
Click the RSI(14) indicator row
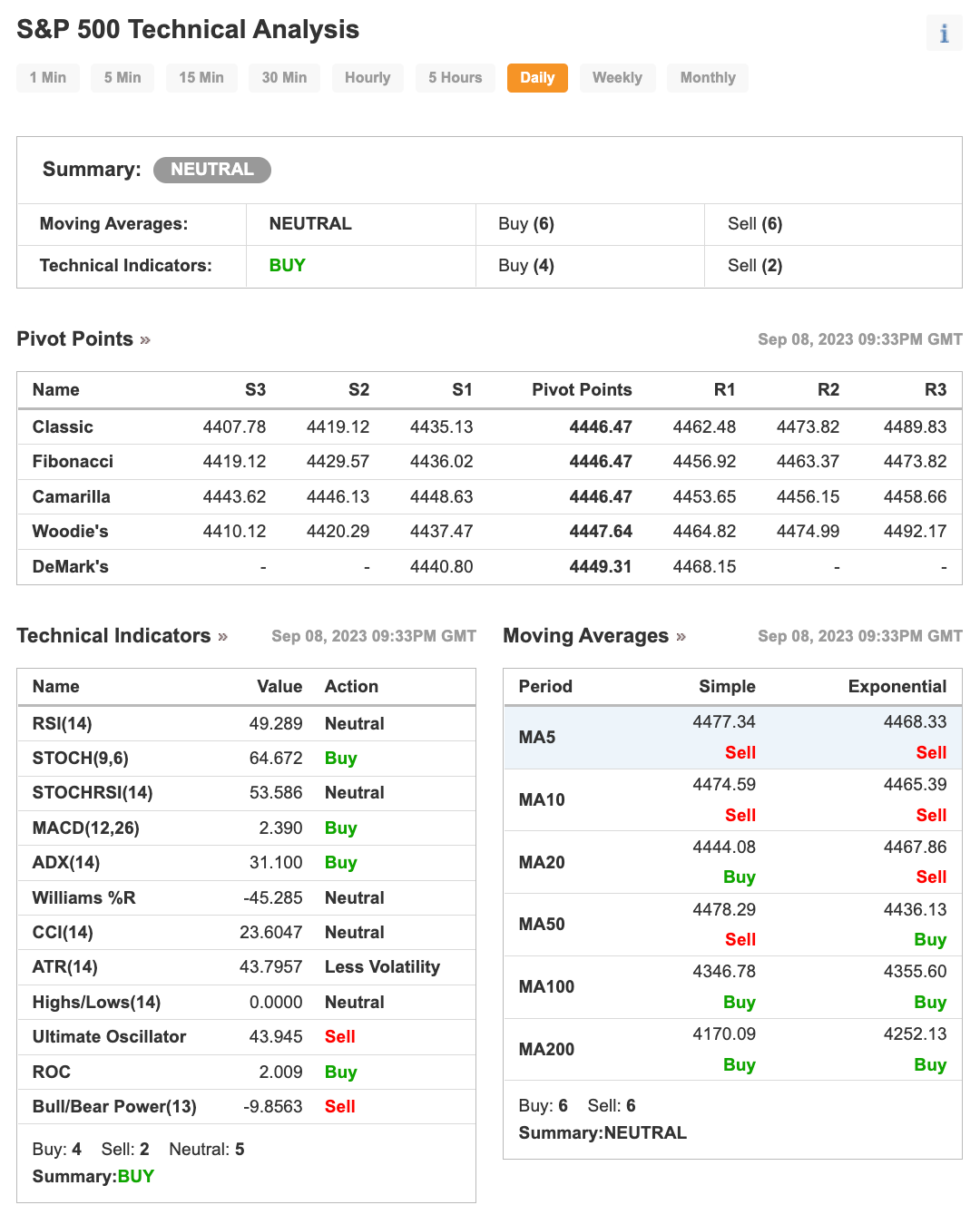point(246,724)
